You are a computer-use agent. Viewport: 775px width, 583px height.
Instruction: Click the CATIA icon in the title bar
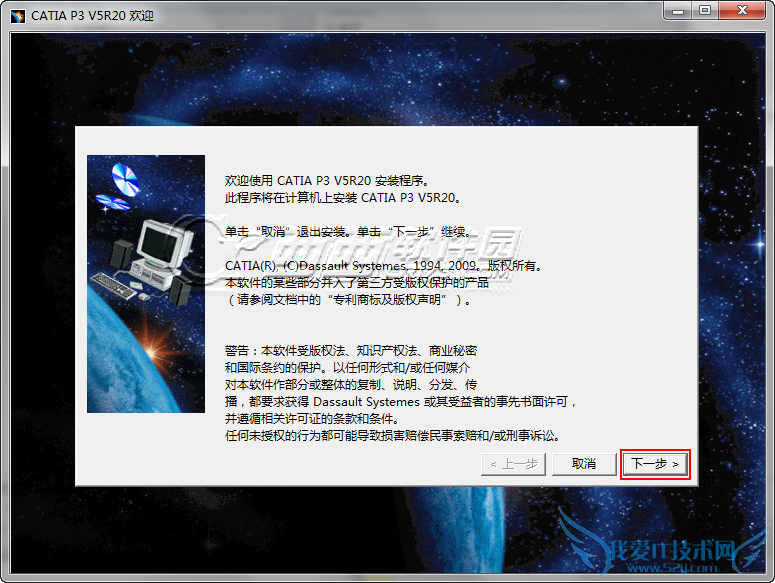coord(18,16)
